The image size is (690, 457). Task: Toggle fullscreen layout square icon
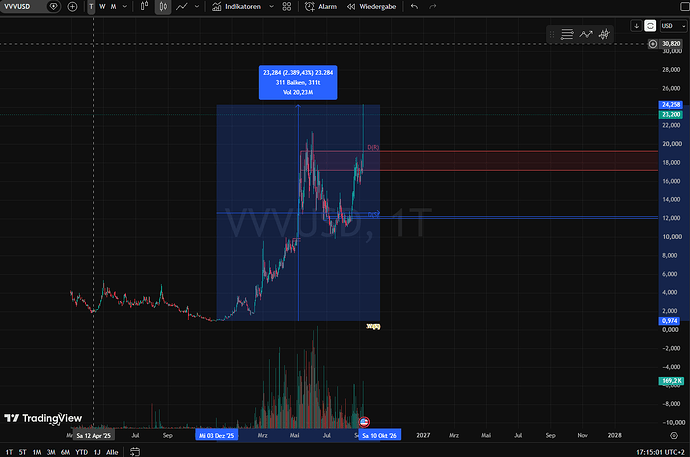click(x=684, y=7)
